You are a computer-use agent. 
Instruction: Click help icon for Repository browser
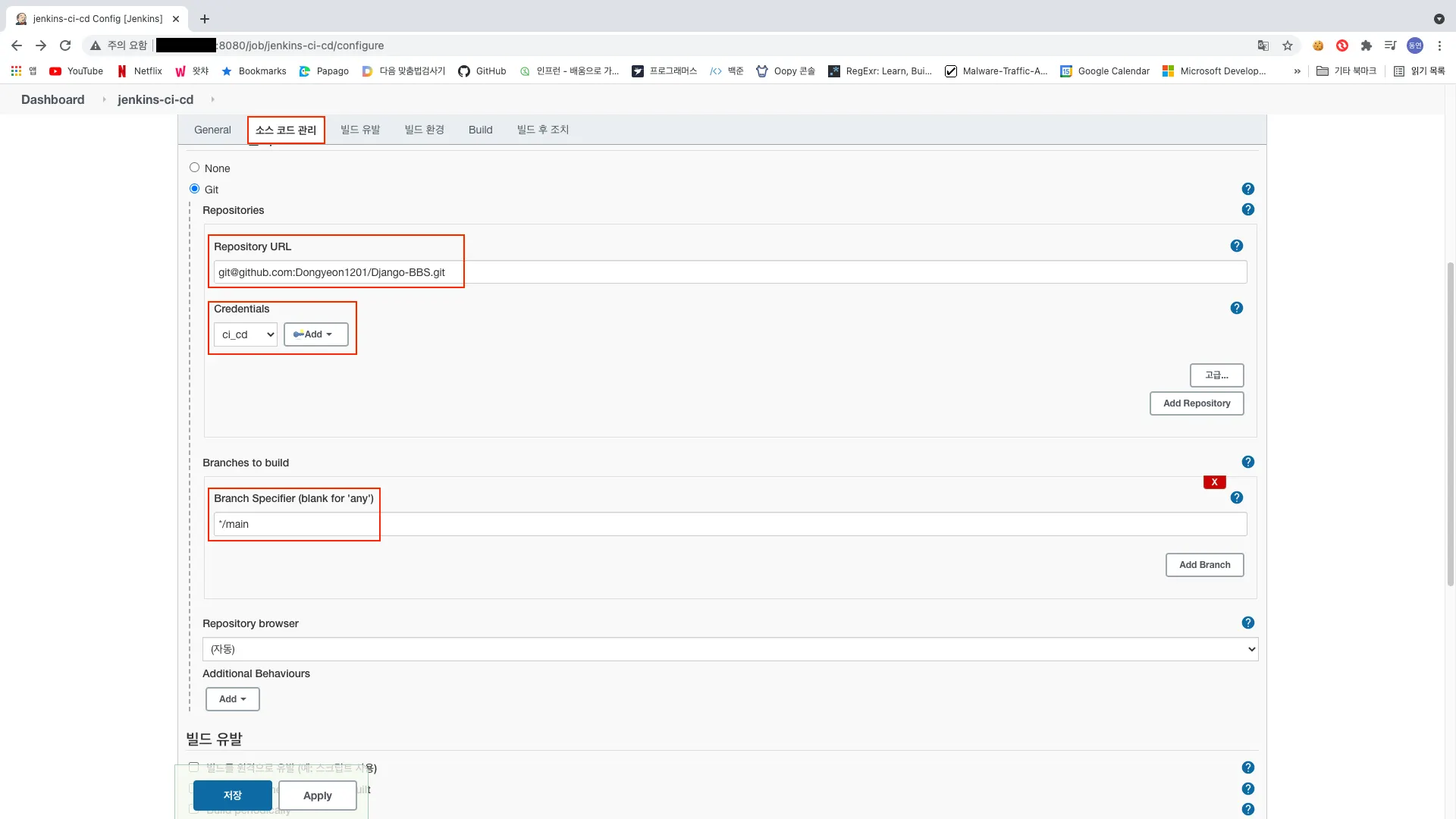click(1248, 623)
